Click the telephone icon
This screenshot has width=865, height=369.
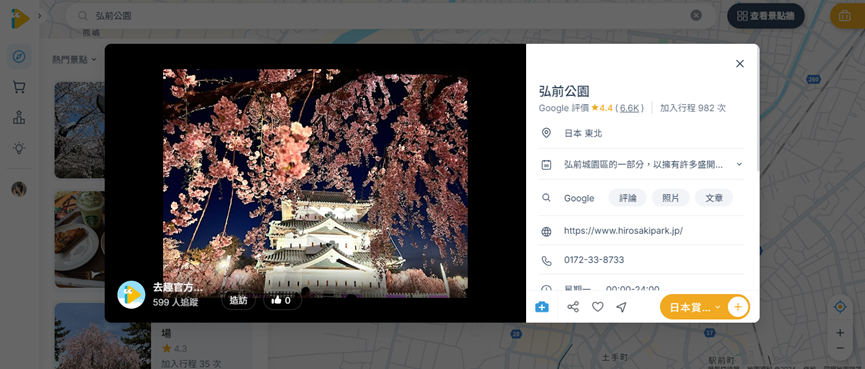(546, 261)
